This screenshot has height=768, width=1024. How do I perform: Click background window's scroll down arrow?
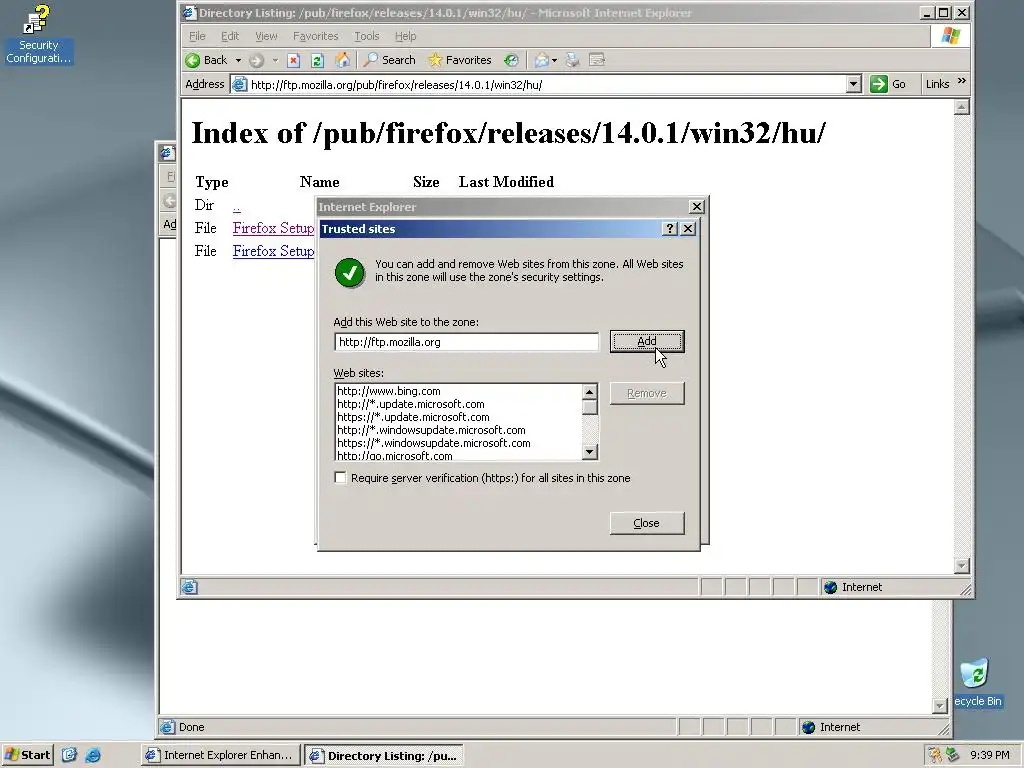[939, 705]
